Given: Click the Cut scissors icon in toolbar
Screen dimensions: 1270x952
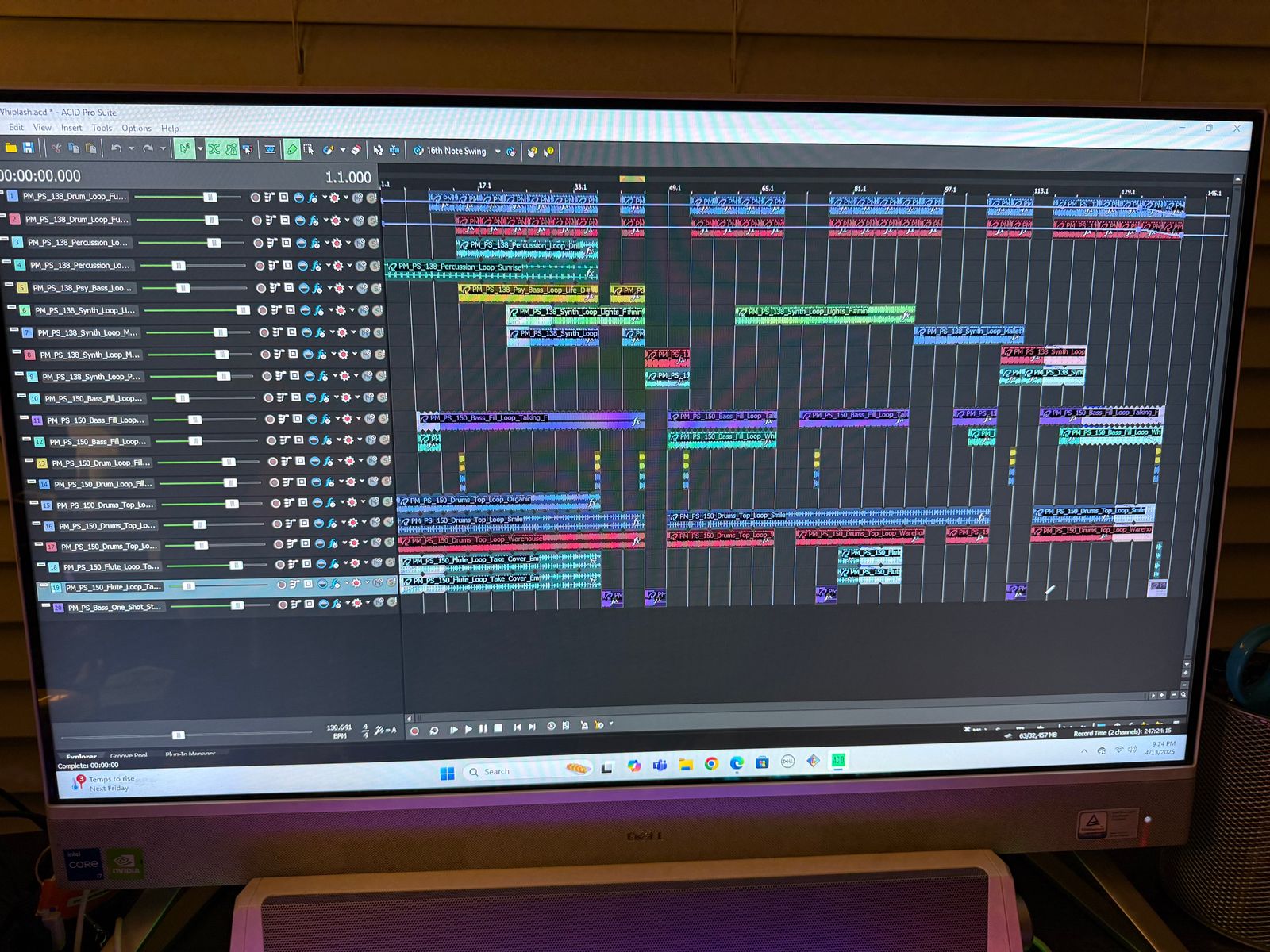Looking at the screenshot, I should [x=56, y=148].
